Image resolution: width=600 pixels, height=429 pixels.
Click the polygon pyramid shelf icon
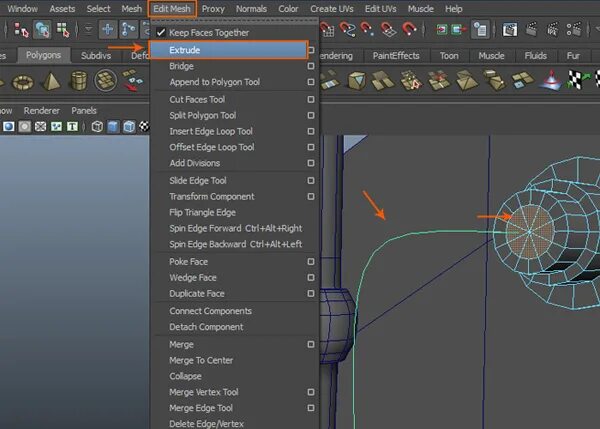51,81
